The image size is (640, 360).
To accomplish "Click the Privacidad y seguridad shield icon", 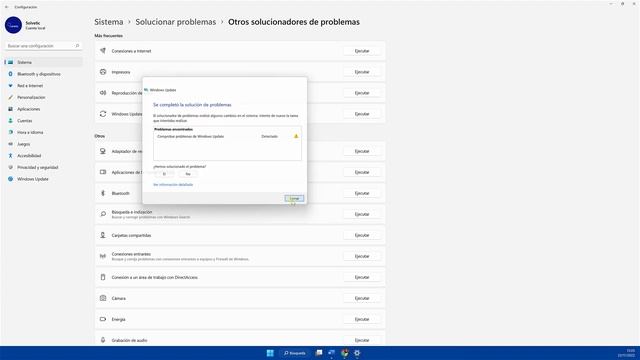I will pyautogui.click(x=11, y=167).
